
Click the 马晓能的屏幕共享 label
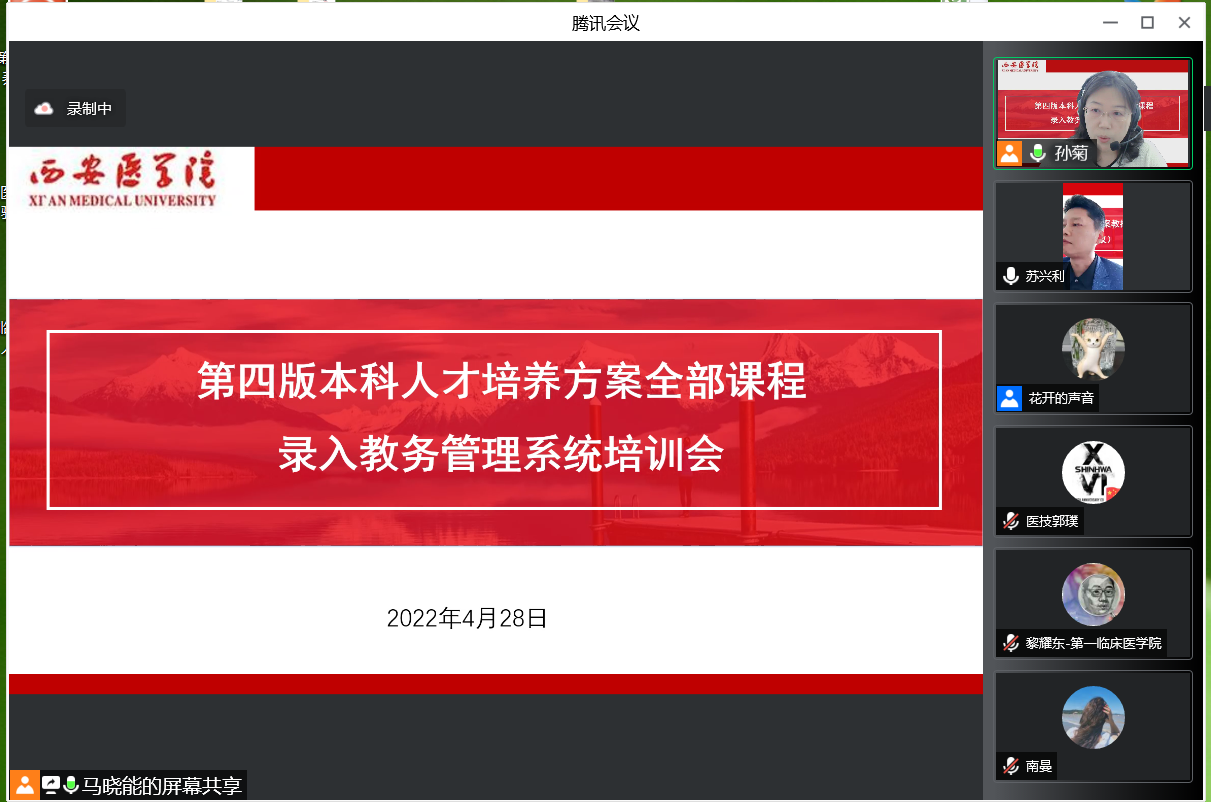pos(162,786)
